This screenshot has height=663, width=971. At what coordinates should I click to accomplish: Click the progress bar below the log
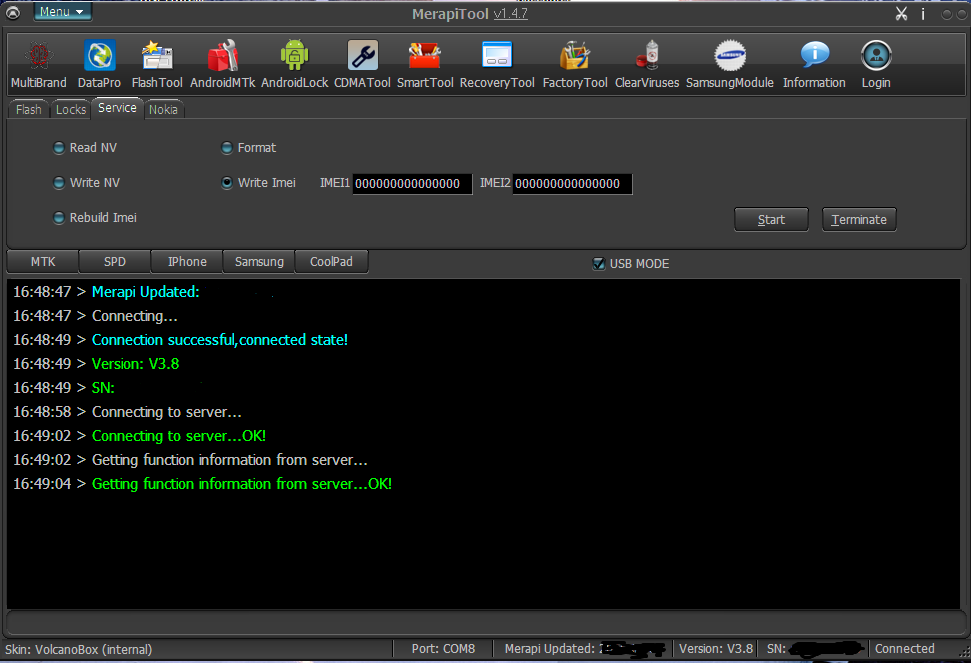click(x=486, y=622)
